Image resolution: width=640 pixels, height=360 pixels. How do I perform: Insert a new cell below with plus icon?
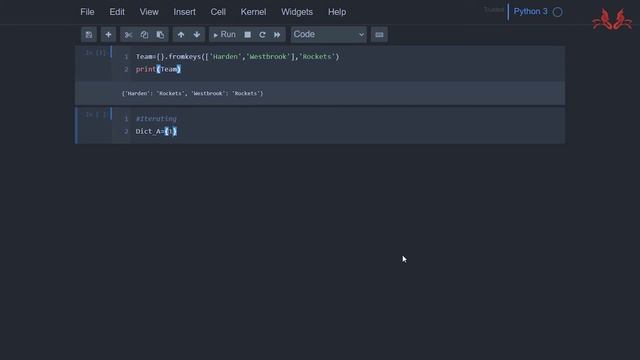pos(108,35)
